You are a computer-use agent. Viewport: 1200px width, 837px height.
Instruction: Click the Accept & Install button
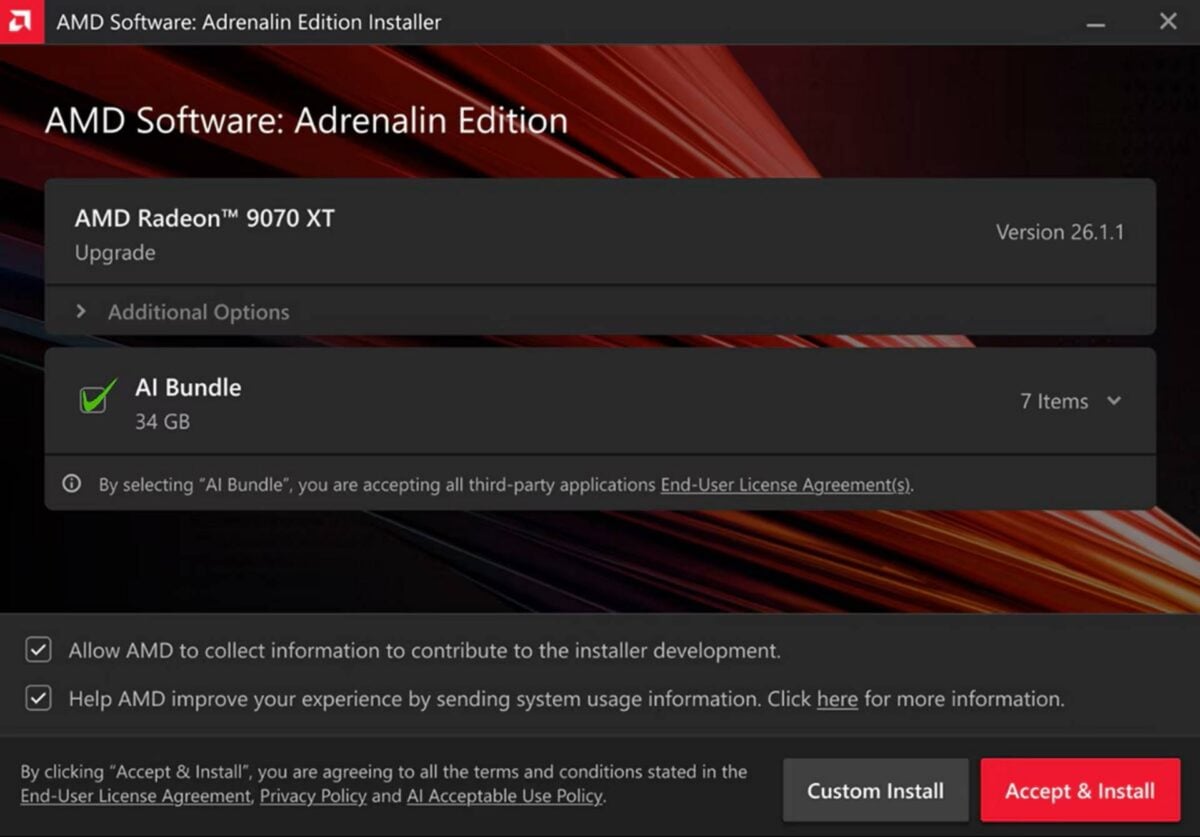[x=1080, y=790]
